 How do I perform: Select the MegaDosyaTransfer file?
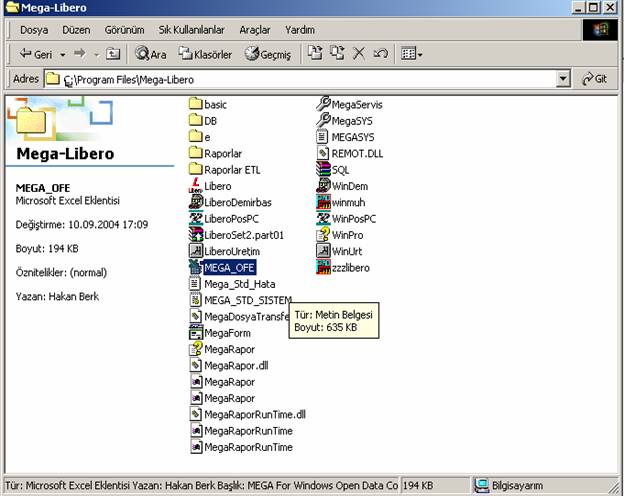(x=239, y=316)
